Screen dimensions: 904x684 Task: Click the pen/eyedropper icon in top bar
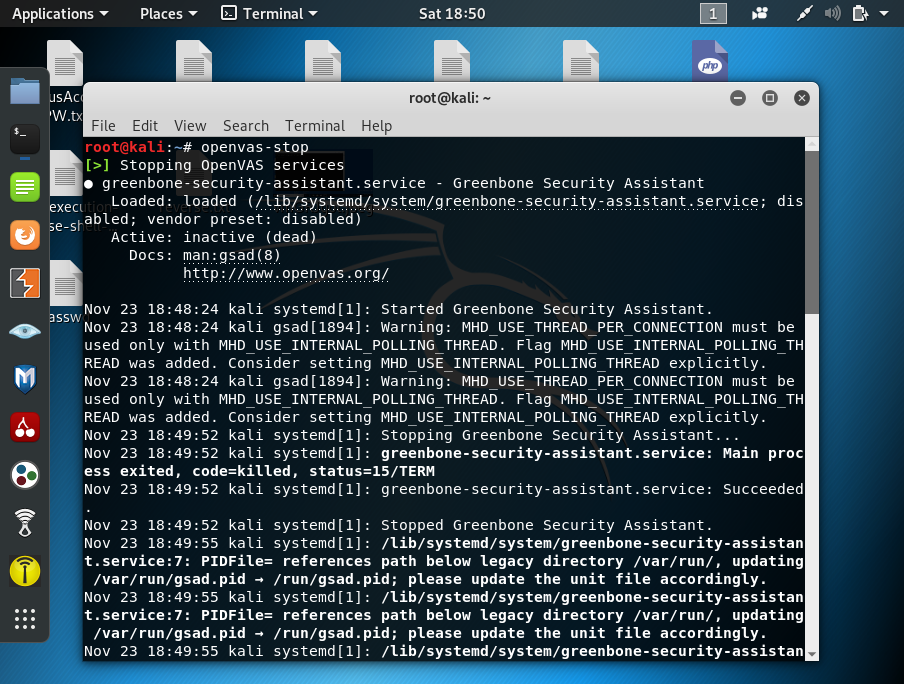click(804, 13)
